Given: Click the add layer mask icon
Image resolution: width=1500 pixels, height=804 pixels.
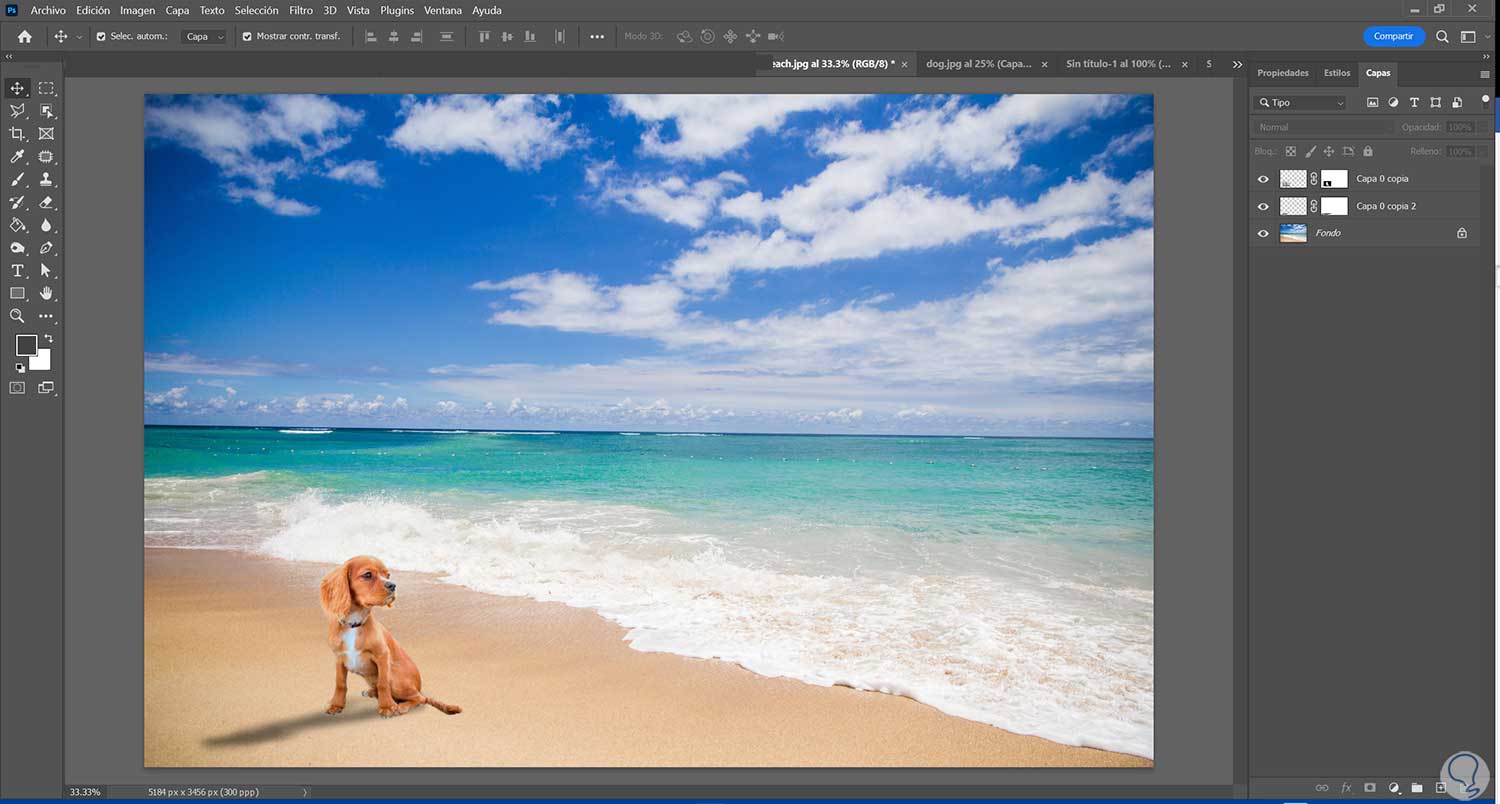Looking at the screenshot, I should pyautogui.click(x=1370, y=788).
